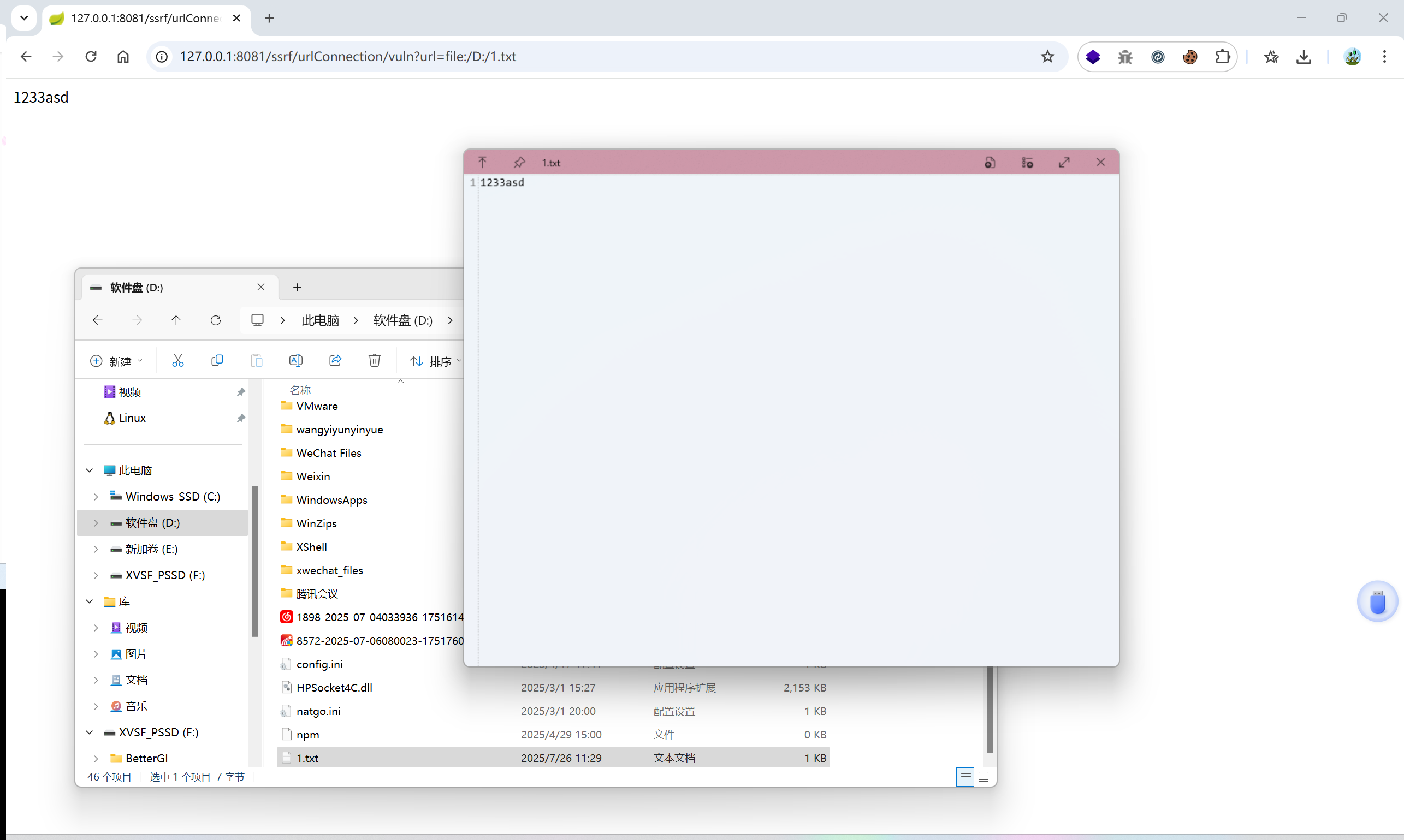Open the 排序 sort dropdown
1404x840 pixels.
[436, 361]
